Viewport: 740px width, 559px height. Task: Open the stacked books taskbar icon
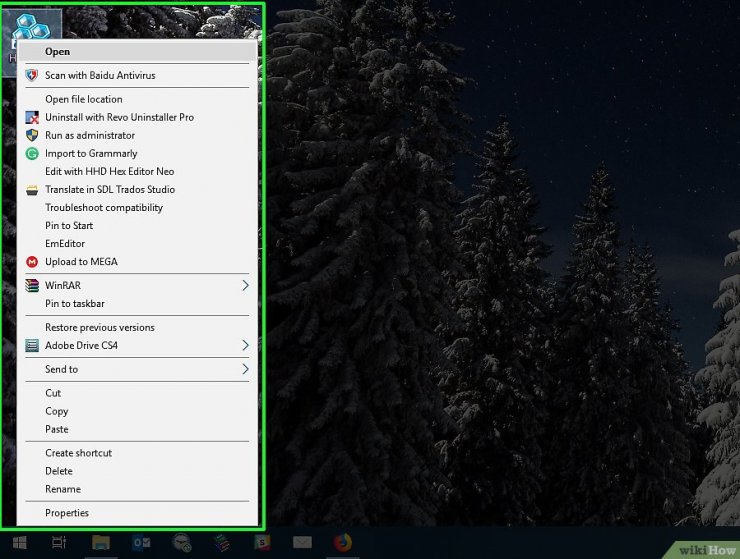(x=221, y=542)
